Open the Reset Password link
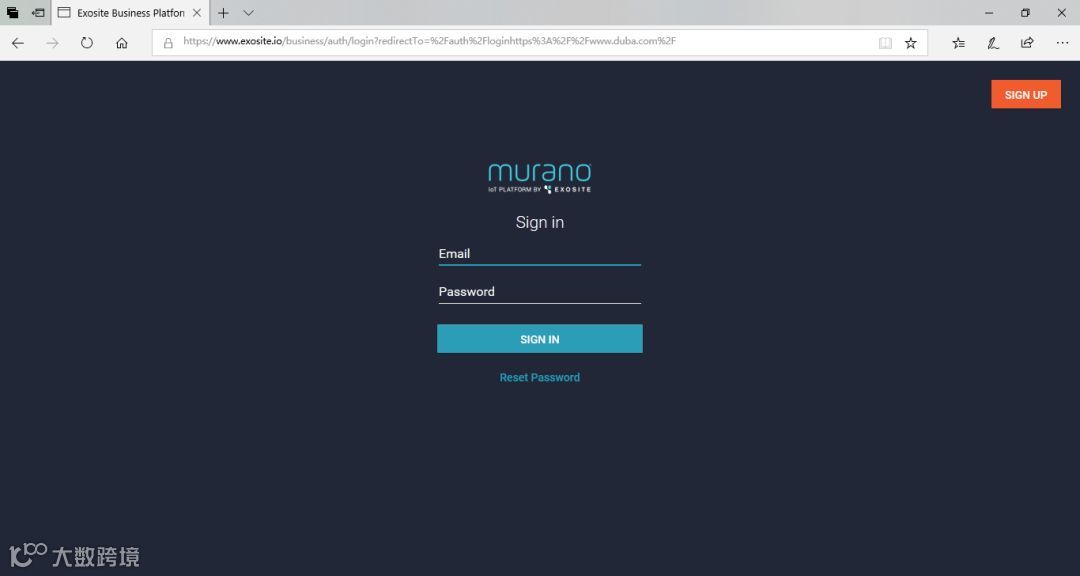This screenshot has width=1080, height=576. [x=539, y=378]
